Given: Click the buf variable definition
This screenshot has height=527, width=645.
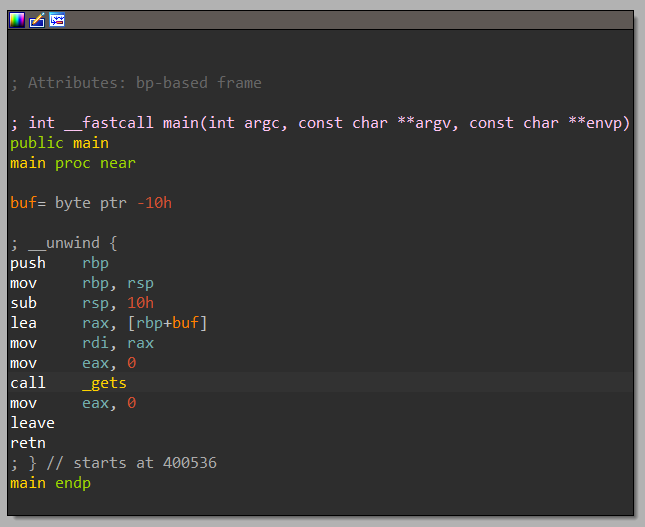Looking at the screenshot, I should [91, 203].
